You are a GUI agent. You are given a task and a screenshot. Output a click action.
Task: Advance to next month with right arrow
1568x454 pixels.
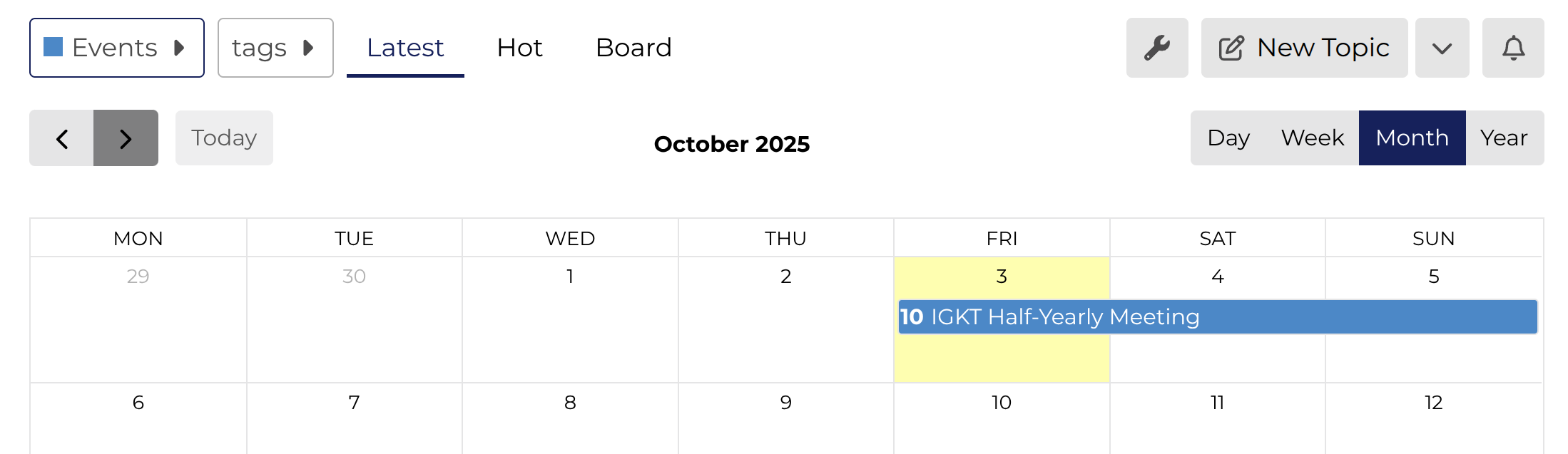point(126,138)
